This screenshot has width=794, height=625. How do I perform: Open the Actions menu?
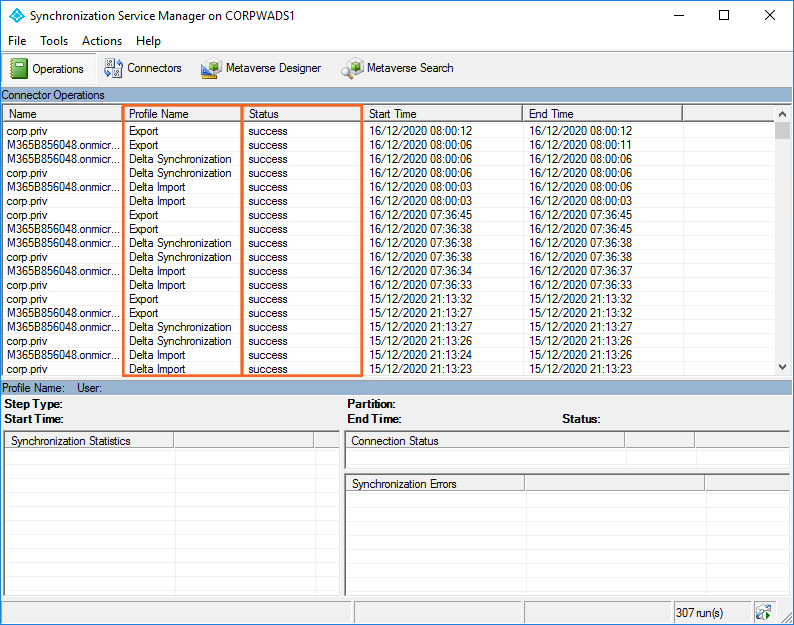click(x=102, y=41)
